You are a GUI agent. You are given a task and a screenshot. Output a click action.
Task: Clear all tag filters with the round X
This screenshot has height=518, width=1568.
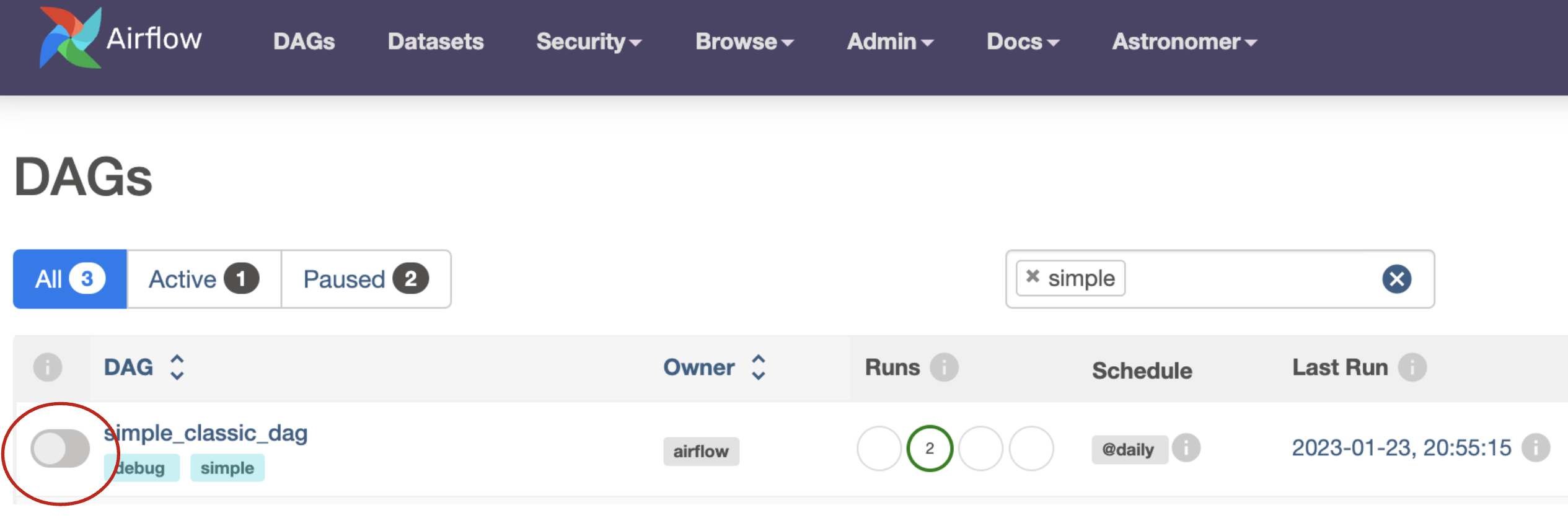click(x=1396, y=279)
